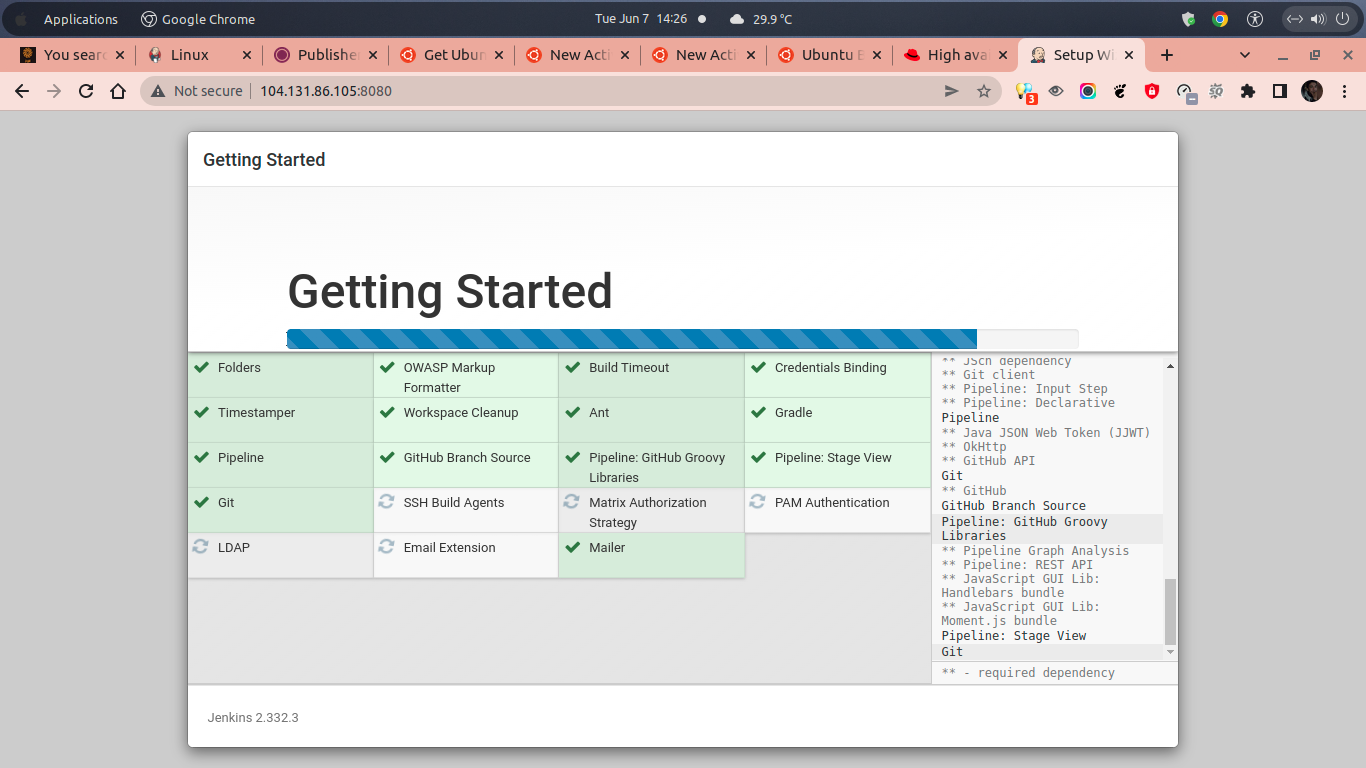Screen dimensions: 1366x768
Task: Close the High ava tab
Action: pyautogui.click(x=1002, y=55)
